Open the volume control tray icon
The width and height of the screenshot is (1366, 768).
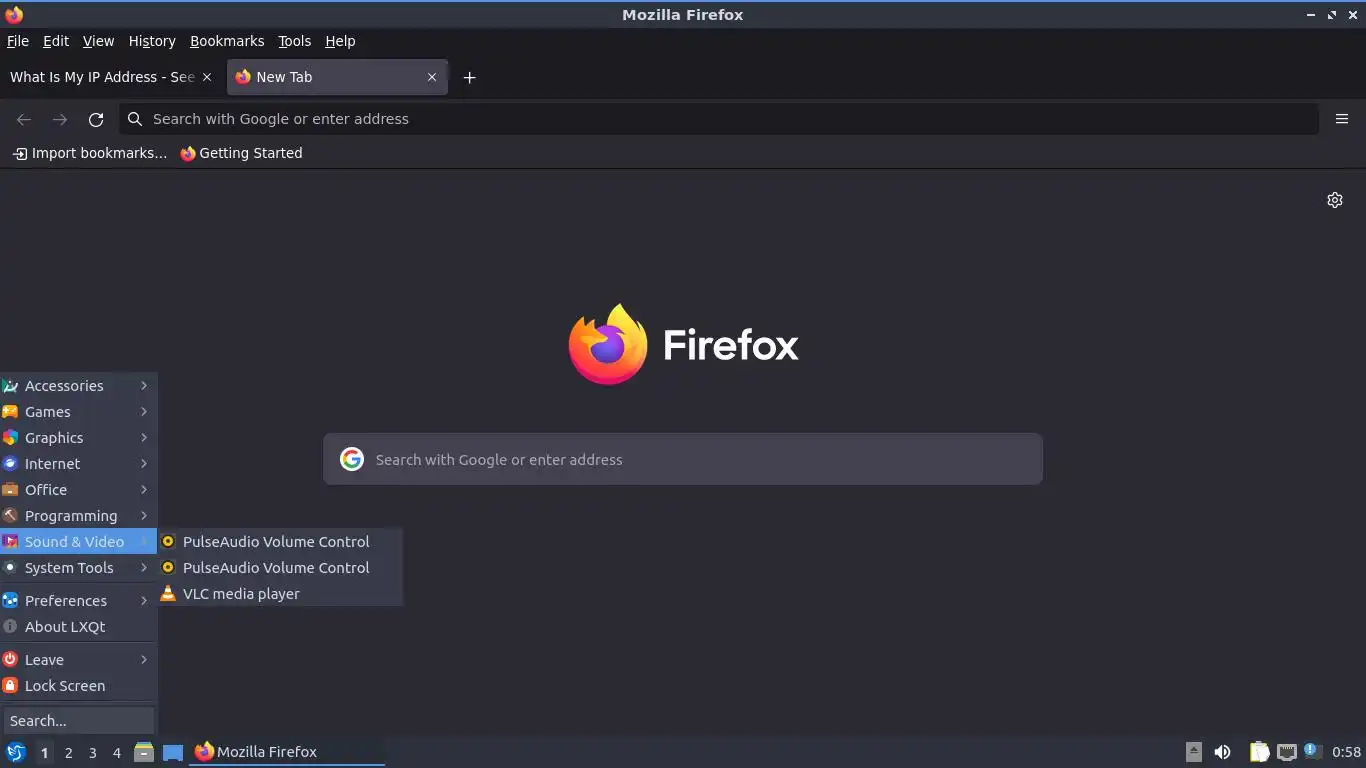[x=1222, y=752]
